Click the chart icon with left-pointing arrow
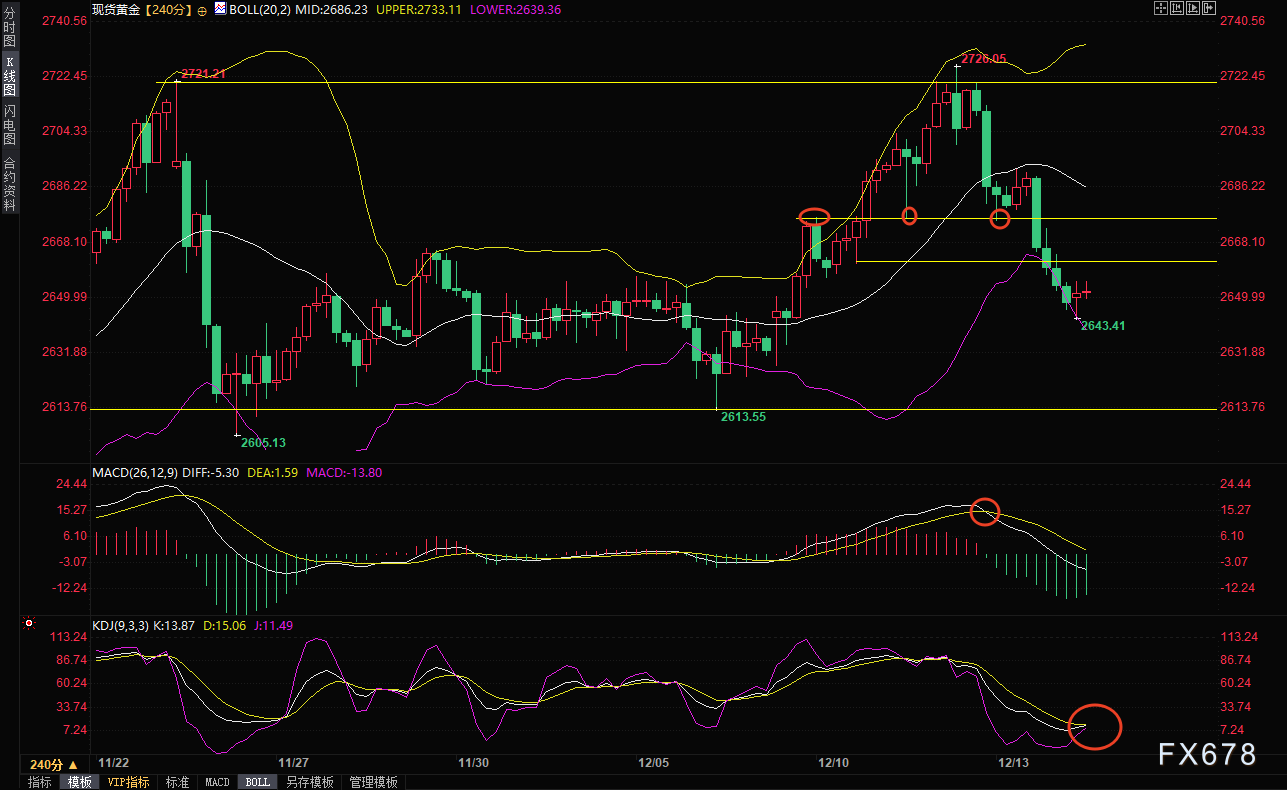The width and height of the screenshot is (1287, 790). [1178, 9]
